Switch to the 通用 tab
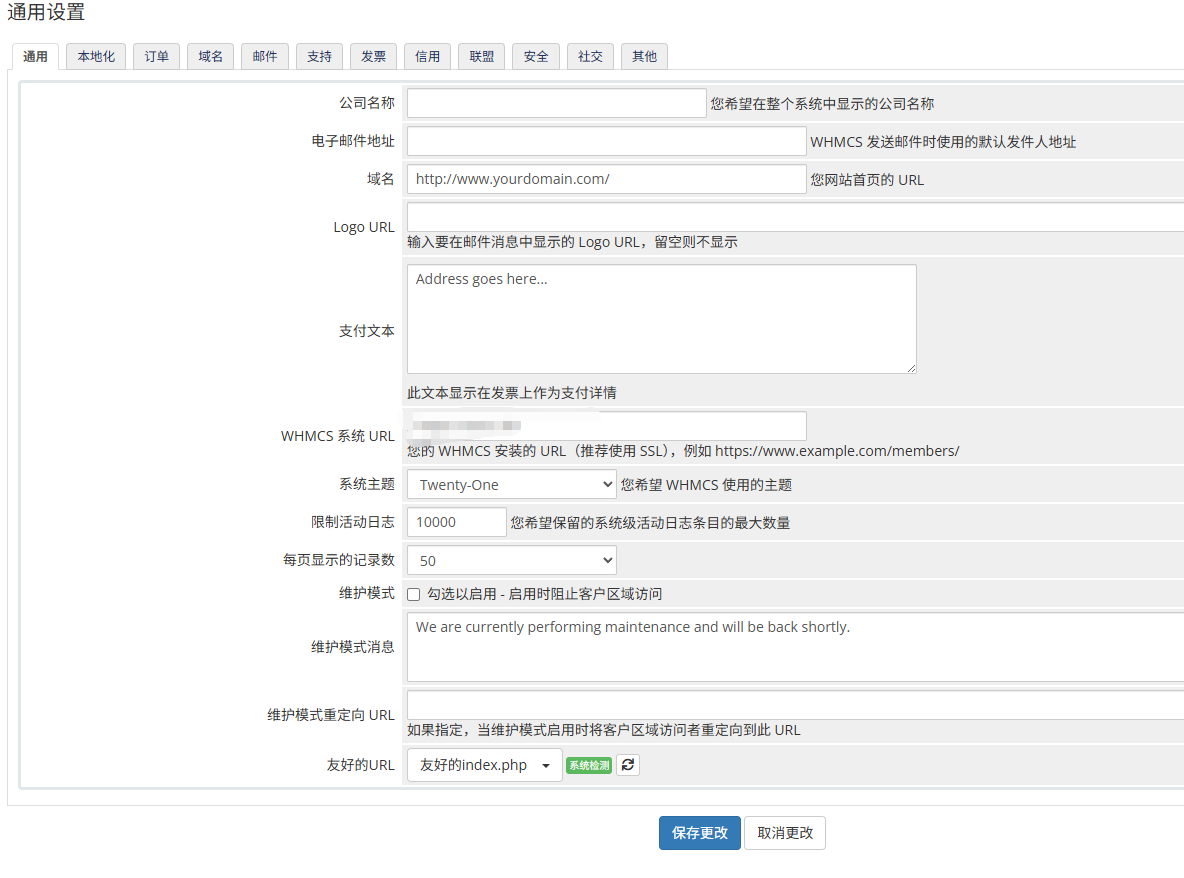This screenshot has height=878, width=1184. [35, 57]
